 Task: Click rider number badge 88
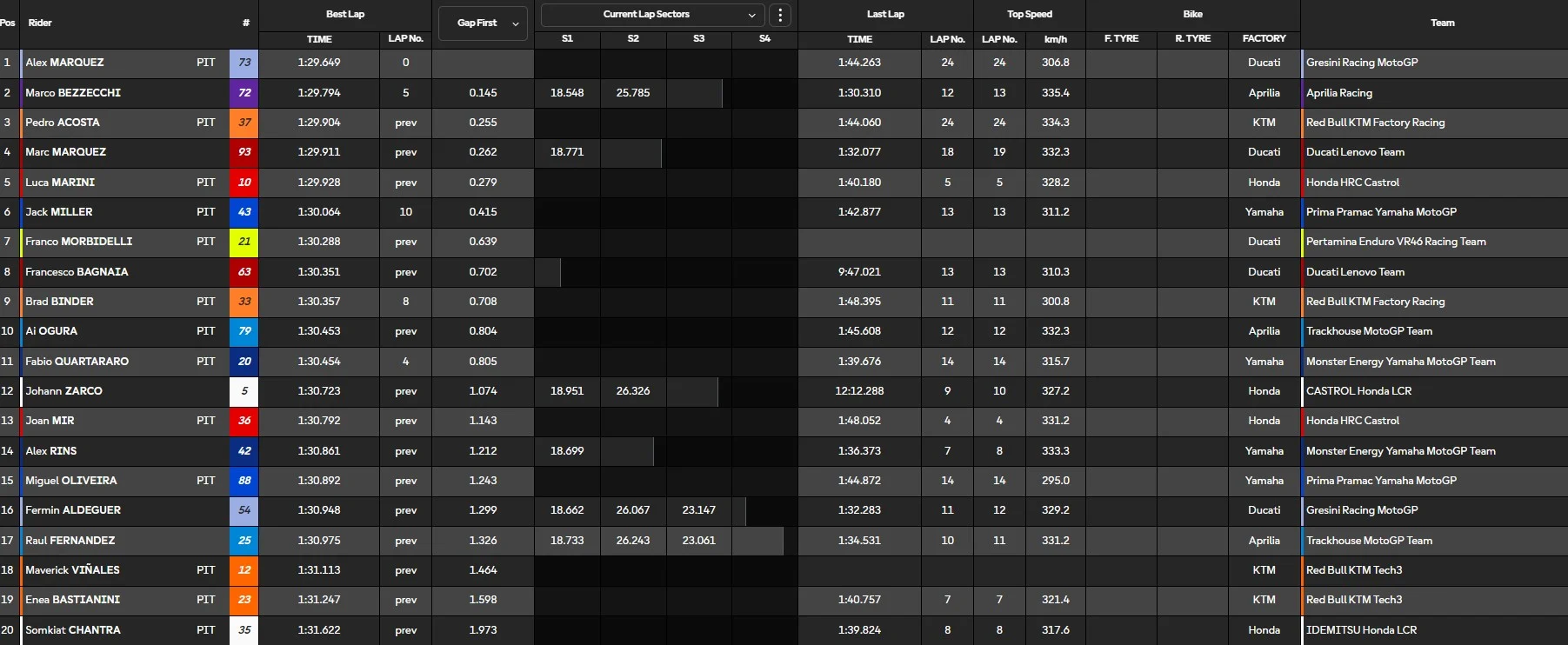click(x=244, y=481)
